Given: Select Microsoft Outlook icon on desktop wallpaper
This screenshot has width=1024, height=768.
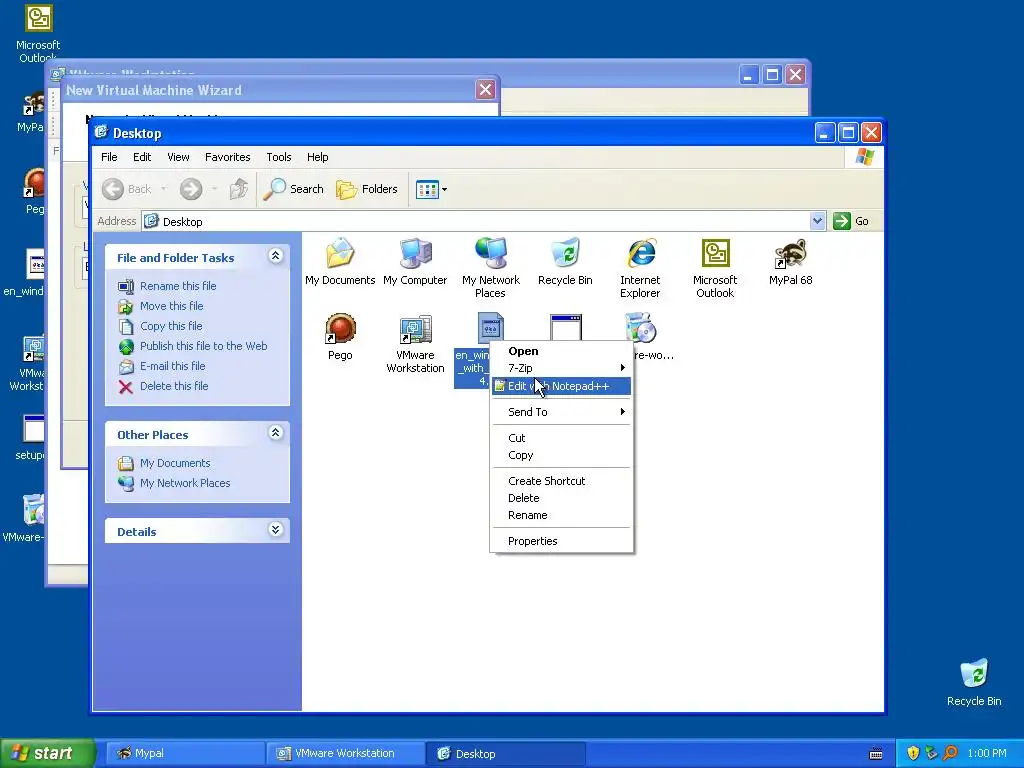Looking at the screenshot, I should tap(38, 18).
